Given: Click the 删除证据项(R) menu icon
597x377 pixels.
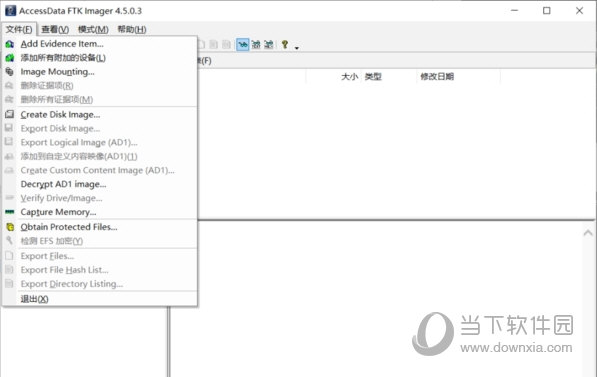Looking at the screenshot, I should 10,86.
